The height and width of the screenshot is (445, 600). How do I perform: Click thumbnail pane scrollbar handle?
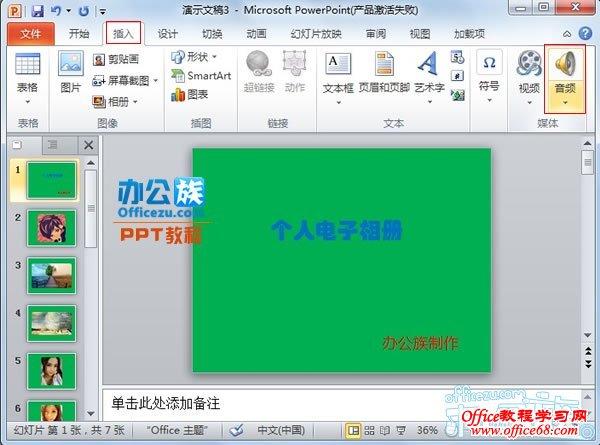[x=91, y=209]
